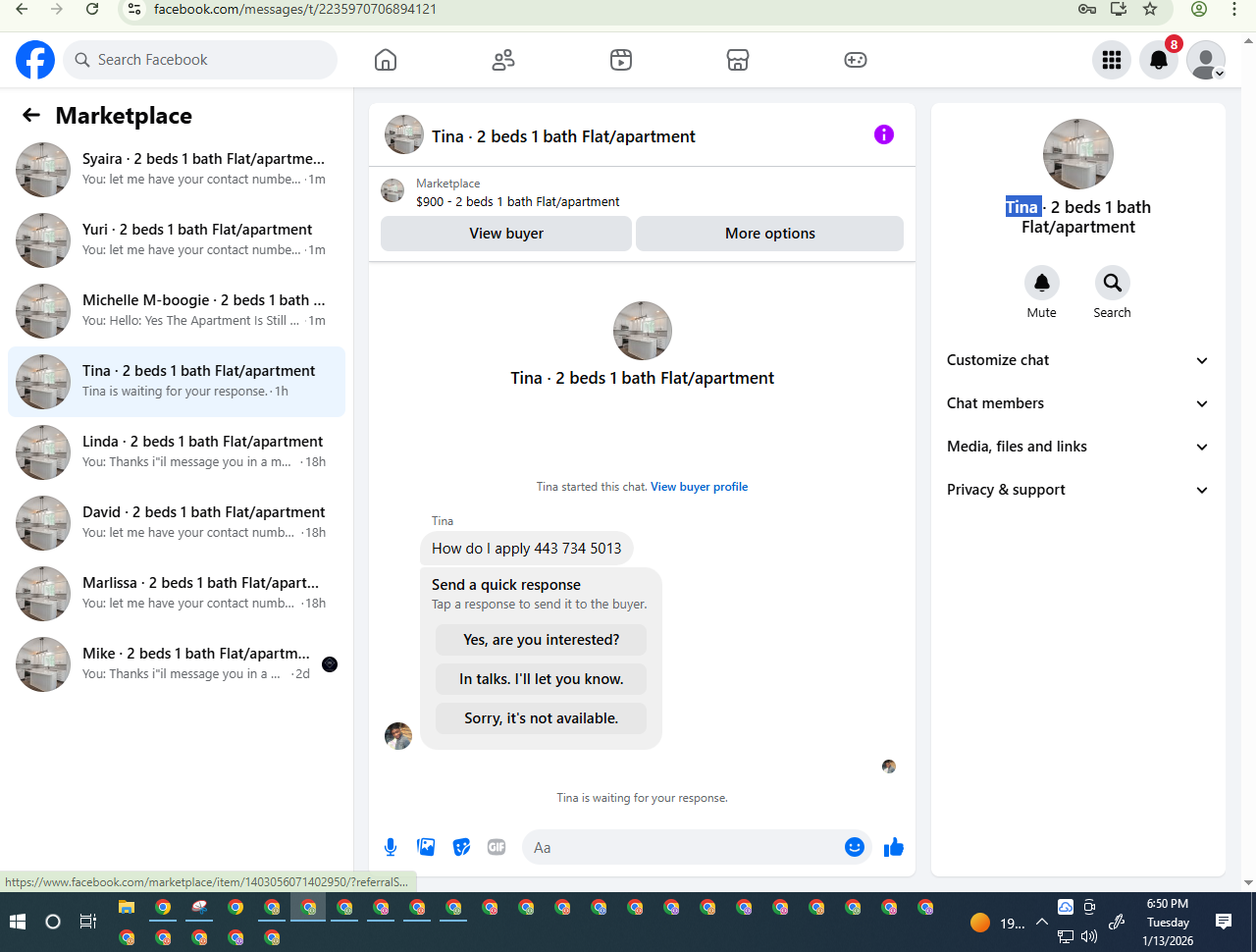1256x952 pixels.
Task: Open File Explorer from the taskbar
Action: point(127,908)
